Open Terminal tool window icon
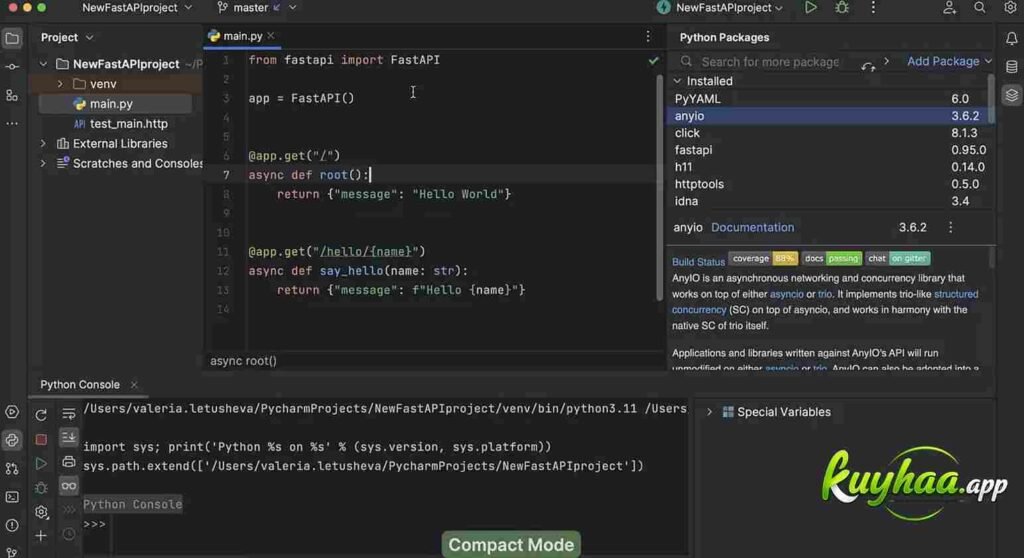The image size is (1024, 558). pos(12,497)
